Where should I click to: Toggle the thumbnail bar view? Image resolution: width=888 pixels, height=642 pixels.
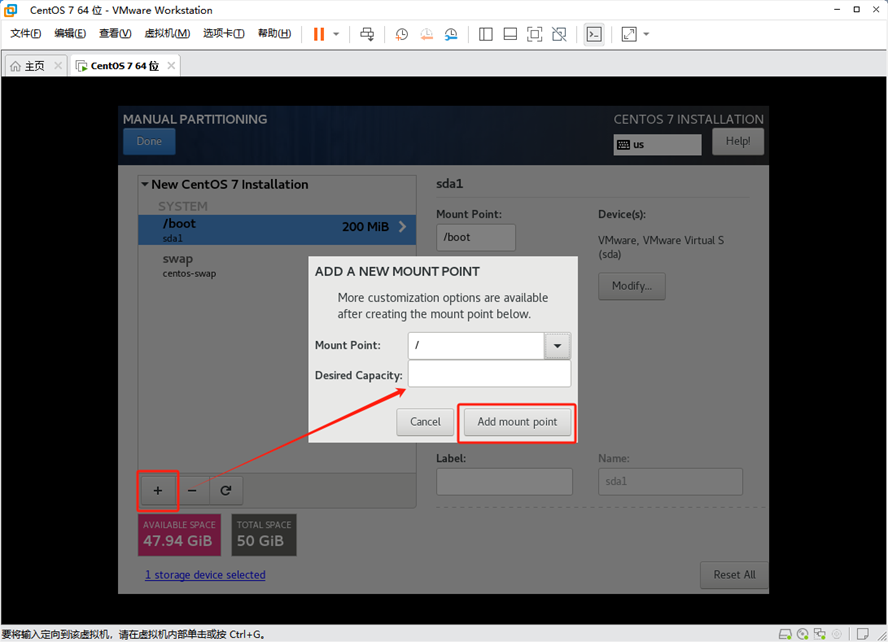(x=510, y=35)
